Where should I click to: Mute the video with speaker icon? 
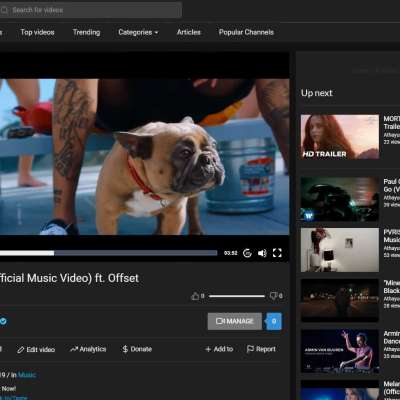point(262,253)
